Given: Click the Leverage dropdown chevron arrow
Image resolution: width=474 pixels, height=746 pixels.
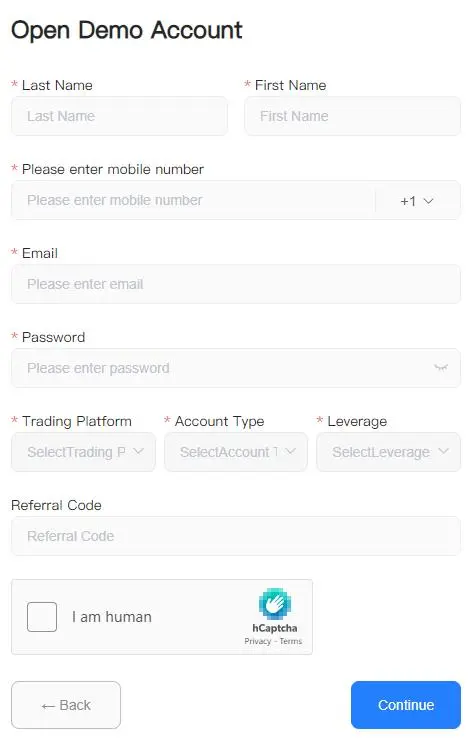Looking at the screenshot, I should click(443, 451).
